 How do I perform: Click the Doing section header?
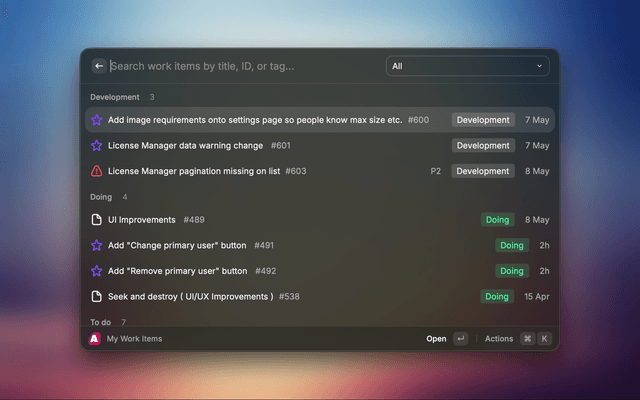[x=101, y=197]
